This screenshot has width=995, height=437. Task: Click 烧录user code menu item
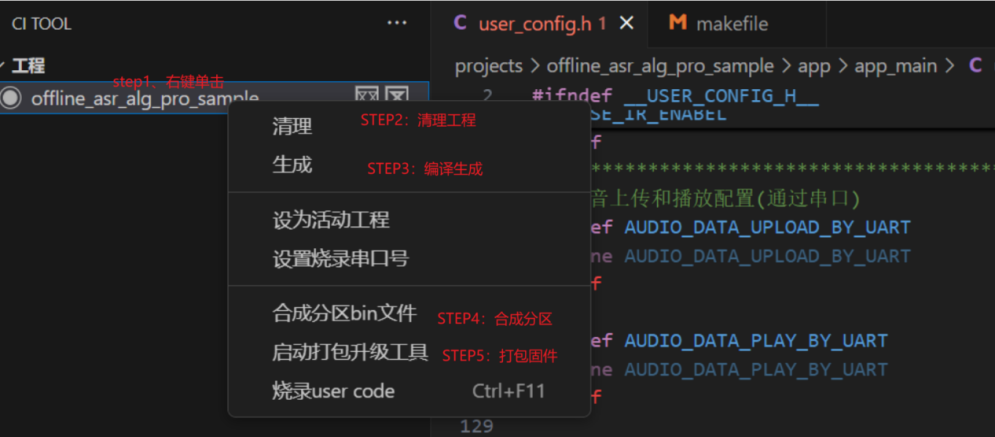tap(334, 391)
